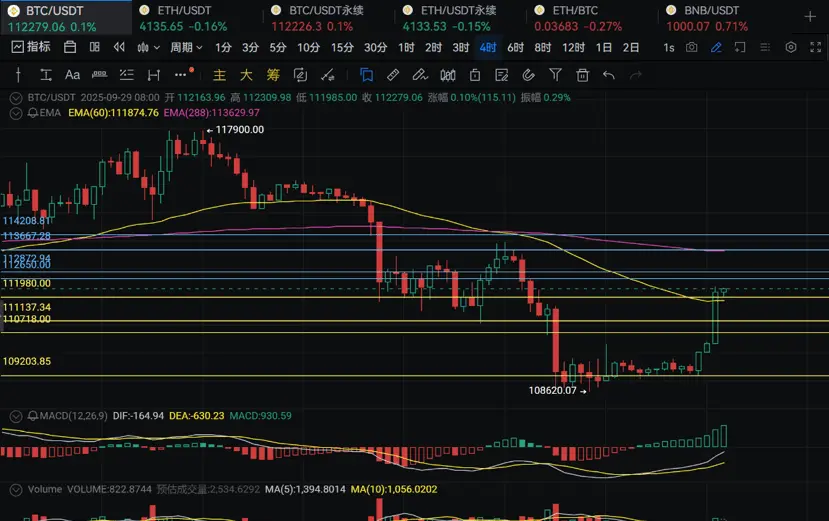
Task: Expand the 周期 period dropdown
Action: click(x=186, y=48)
